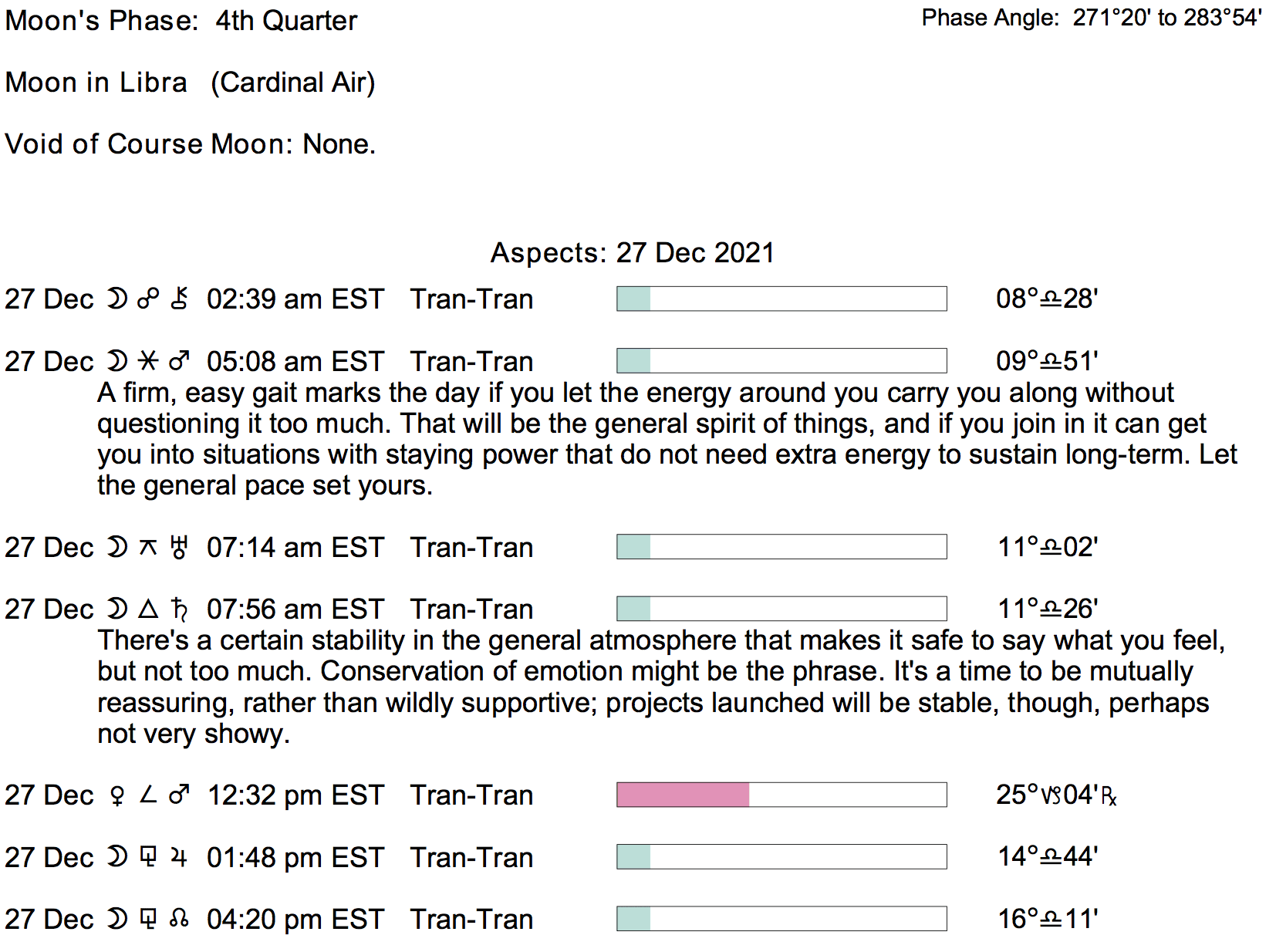Select the Venus glyph in the 12:32 pm aspect
This screenshot has height=952, width=1276.
click(x=117, y=795)
